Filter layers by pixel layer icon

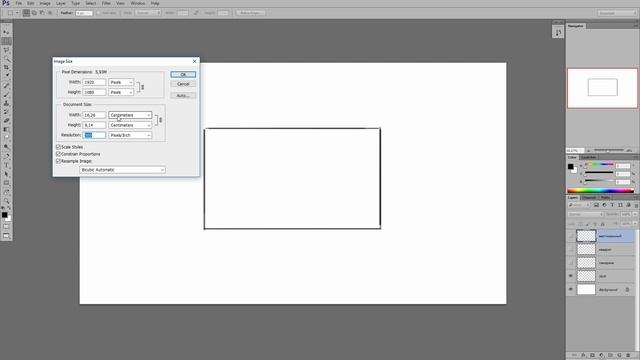(x=596, y=205)
